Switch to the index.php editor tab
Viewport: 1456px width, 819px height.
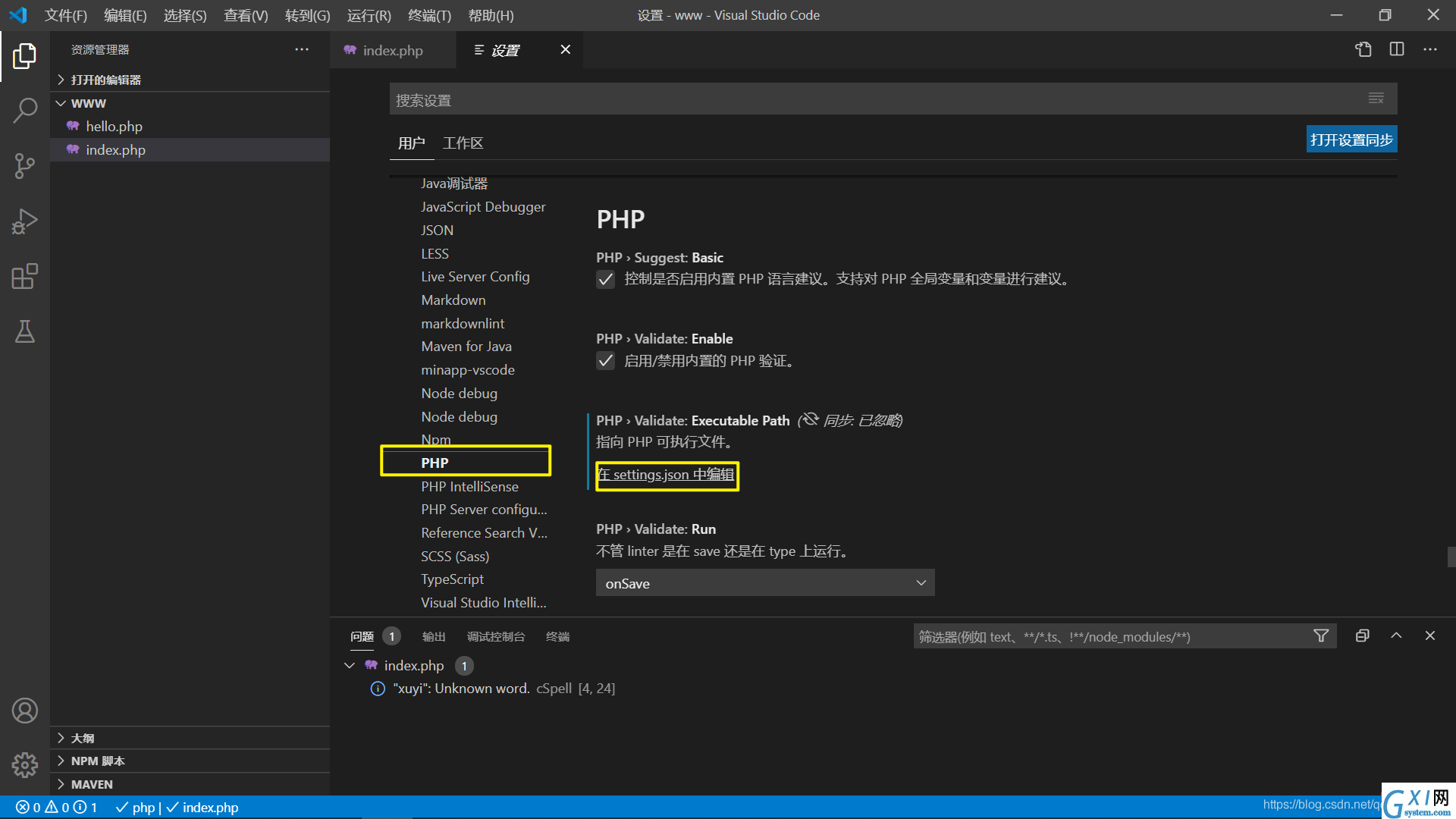tap(393, 50)
